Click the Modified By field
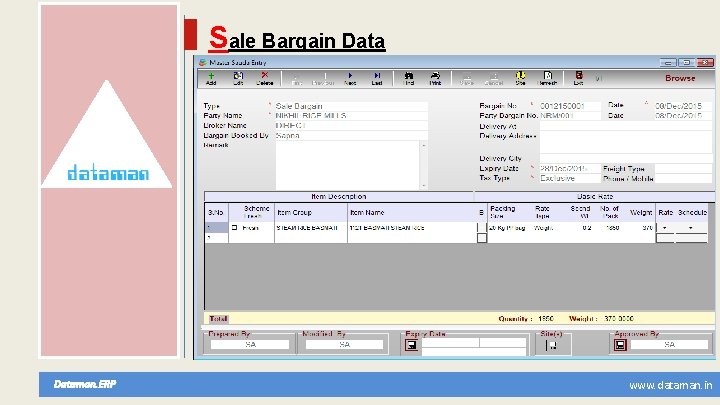Viewport: 720px width, 405px height. coord(344,344)
